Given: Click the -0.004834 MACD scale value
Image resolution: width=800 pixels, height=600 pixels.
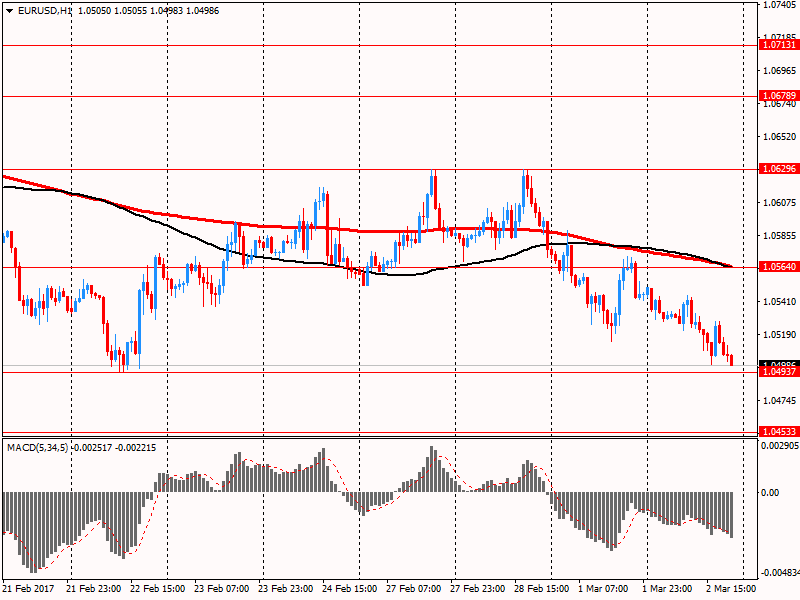Looking at the screenshot, I should pos(780,573).
